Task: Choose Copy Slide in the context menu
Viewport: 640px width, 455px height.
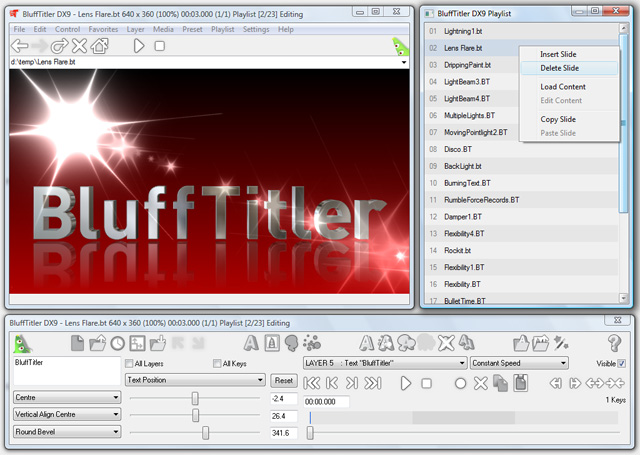Action: (569, 119)
